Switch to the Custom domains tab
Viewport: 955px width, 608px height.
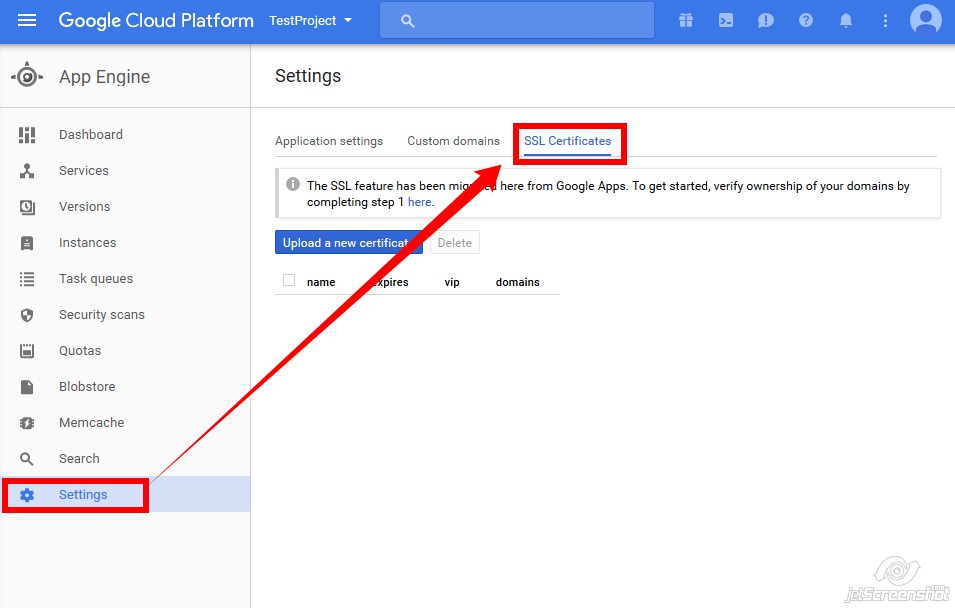click(453, 141)
